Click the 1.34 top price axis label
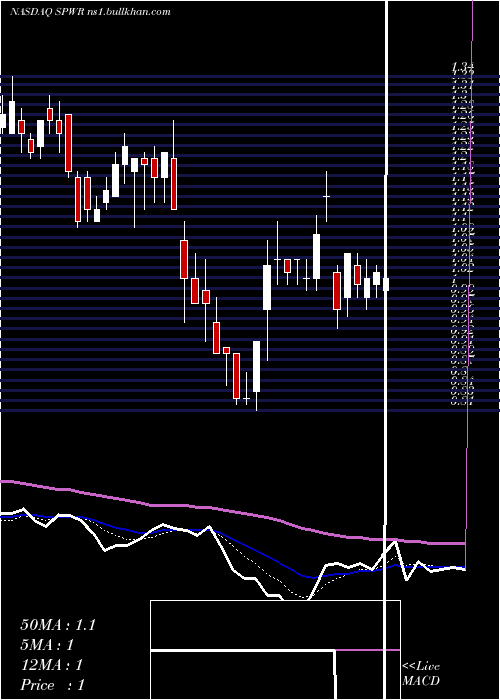 (462, 67)
